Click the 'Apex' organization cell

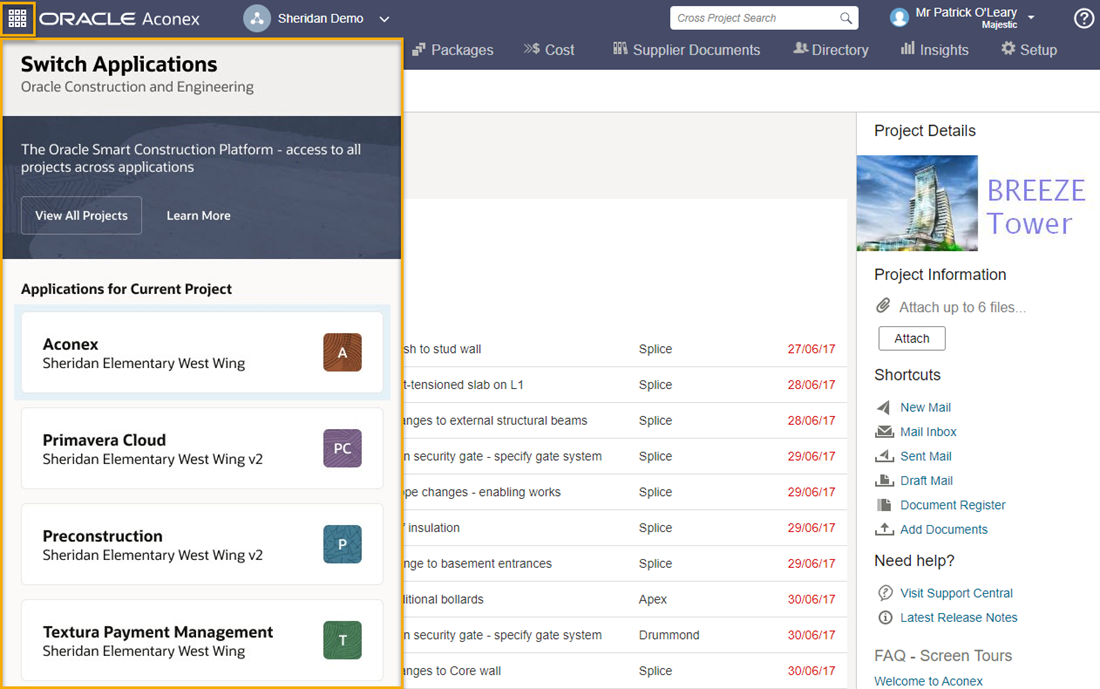tap(652, 599)
